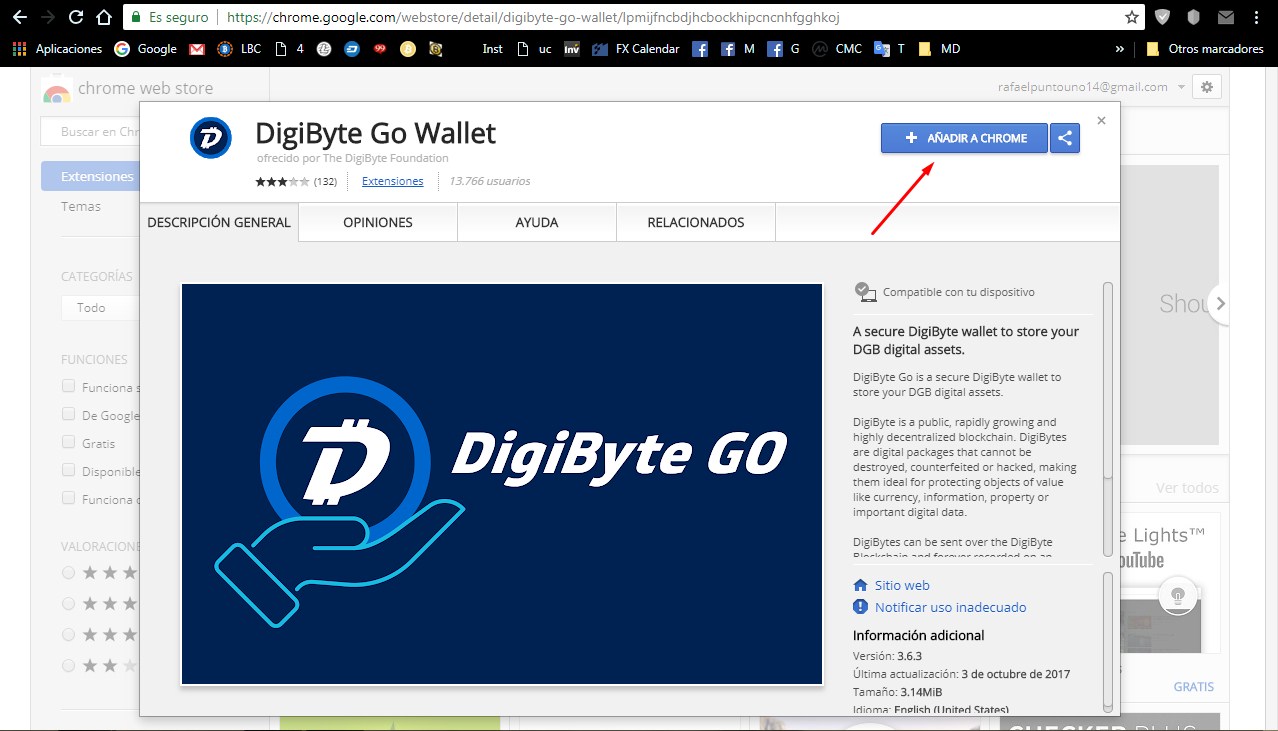
Task: Share the DigiByte Go Wallet extension
Action: point(1064,138)
